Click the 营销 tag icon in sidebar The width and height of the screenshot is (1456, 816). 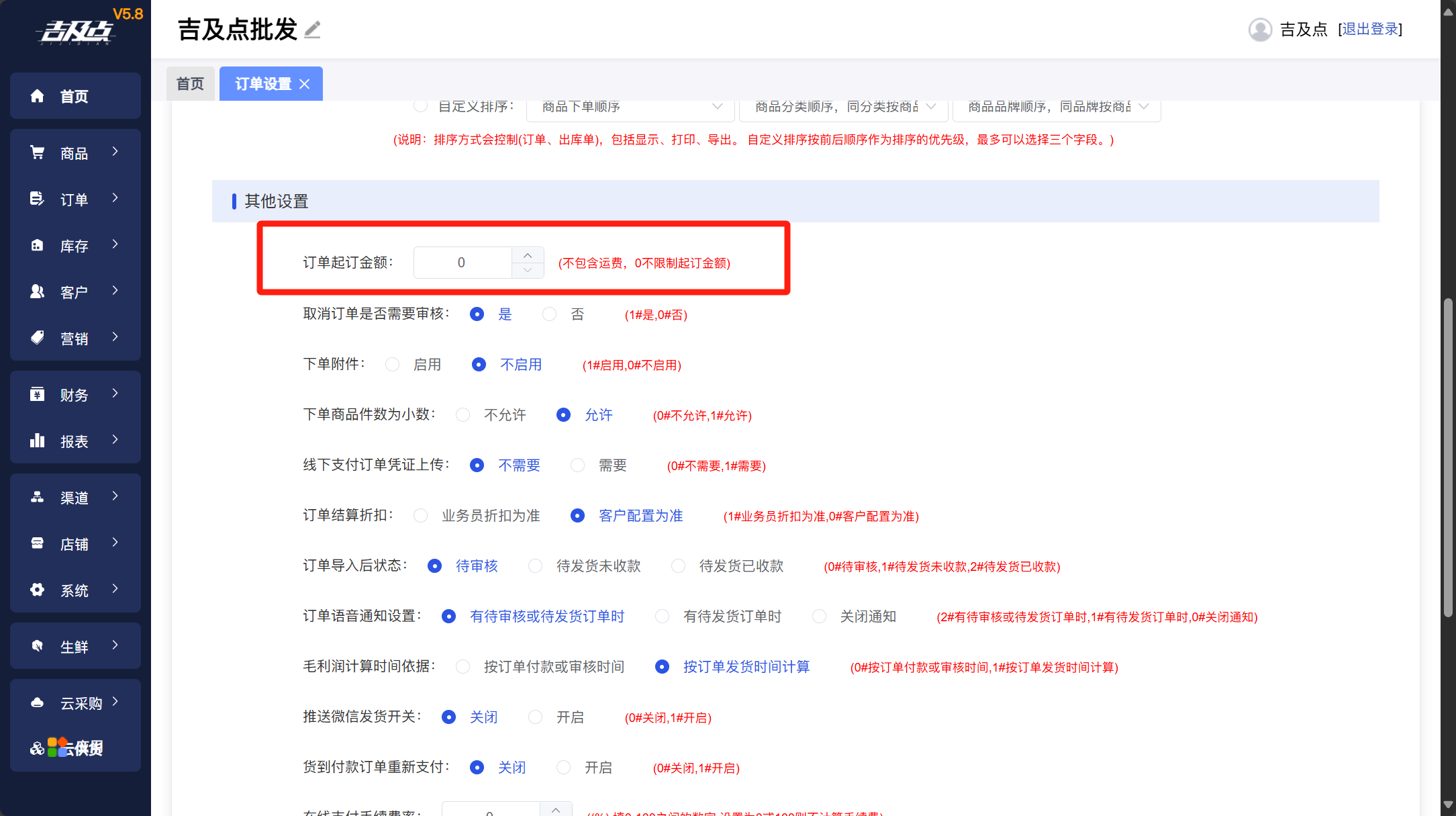click(x=38, y=338)
